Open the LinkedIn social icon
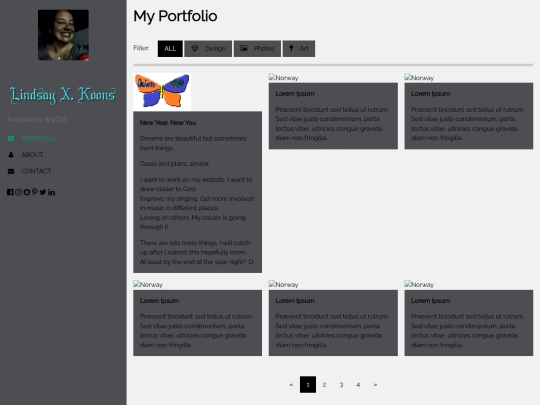Image resolution: width=540 pixels, height=405 pixels. coord(51,192)
